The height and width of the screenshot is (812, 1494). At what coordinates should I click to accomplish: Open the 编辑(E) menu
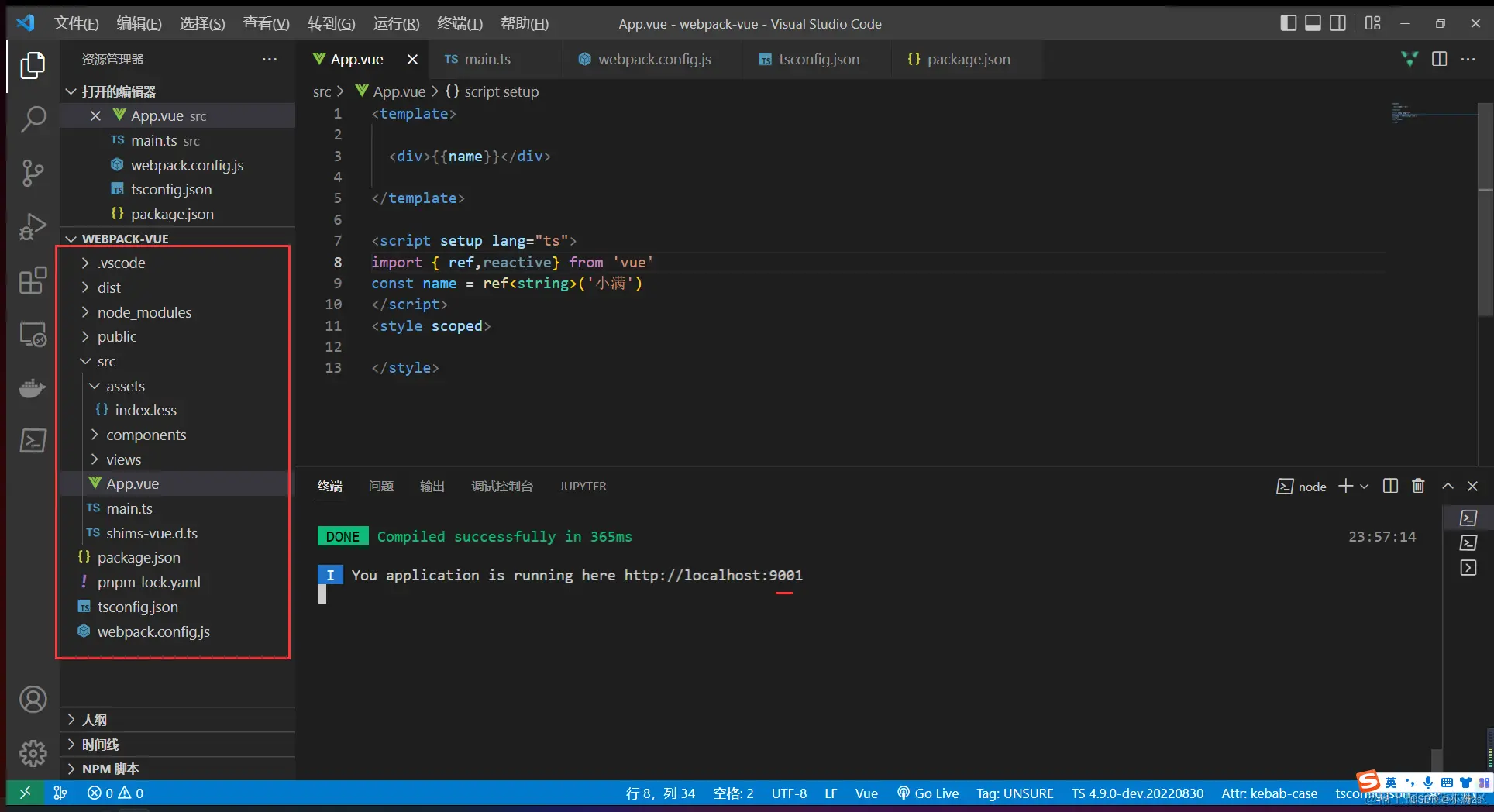pyautogui.click(x=139, y=23)
